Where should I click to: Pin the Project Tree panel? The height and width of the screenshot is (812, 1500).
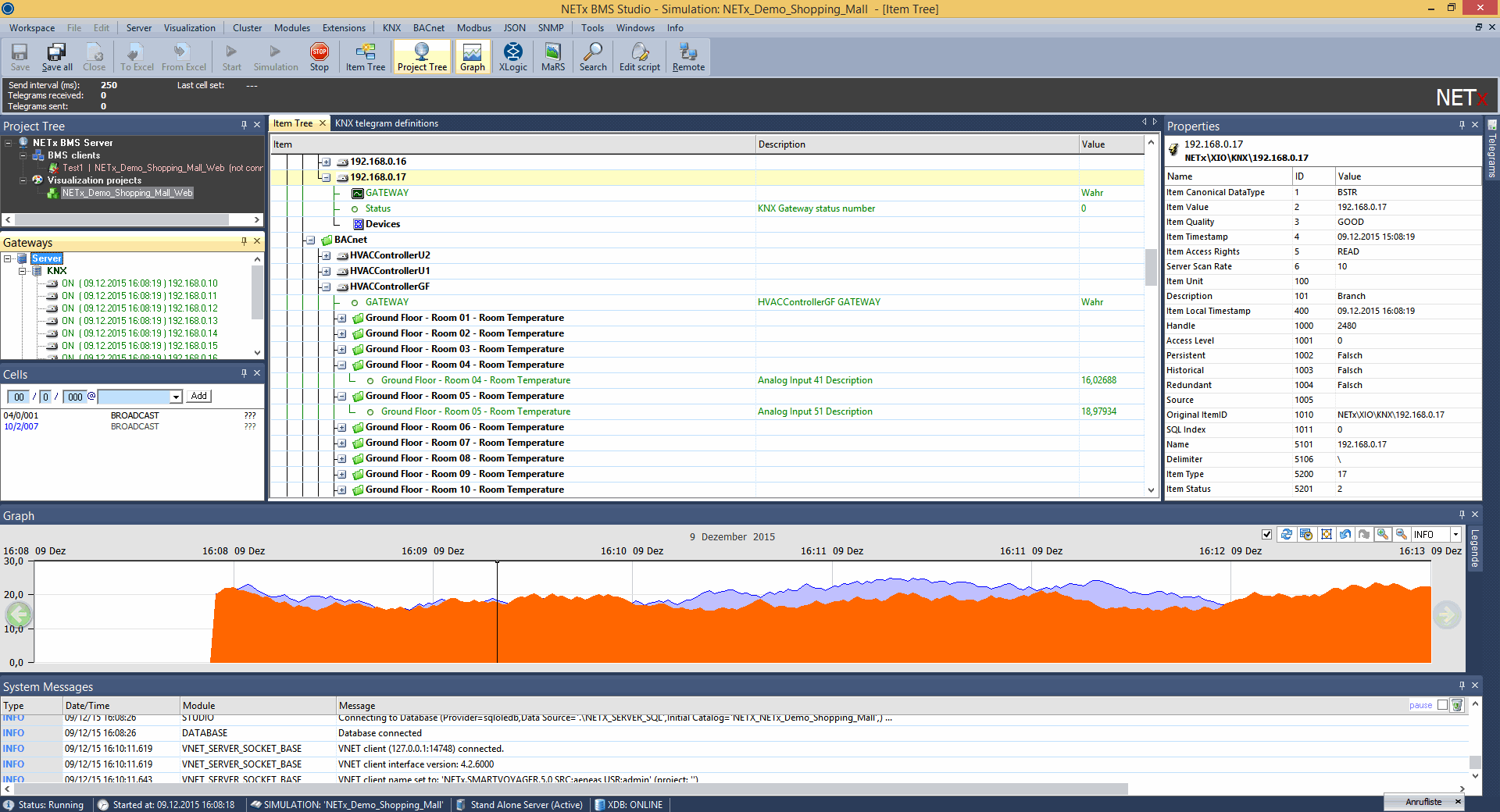pos(244,125)
